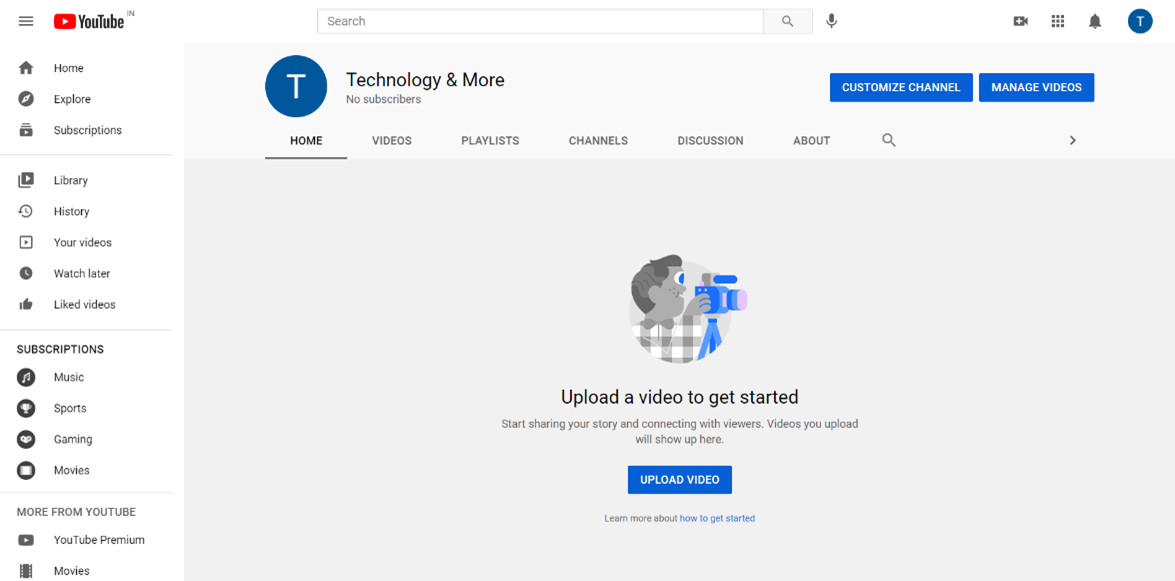
Task: Click into the Search text field
Action: 540,21
